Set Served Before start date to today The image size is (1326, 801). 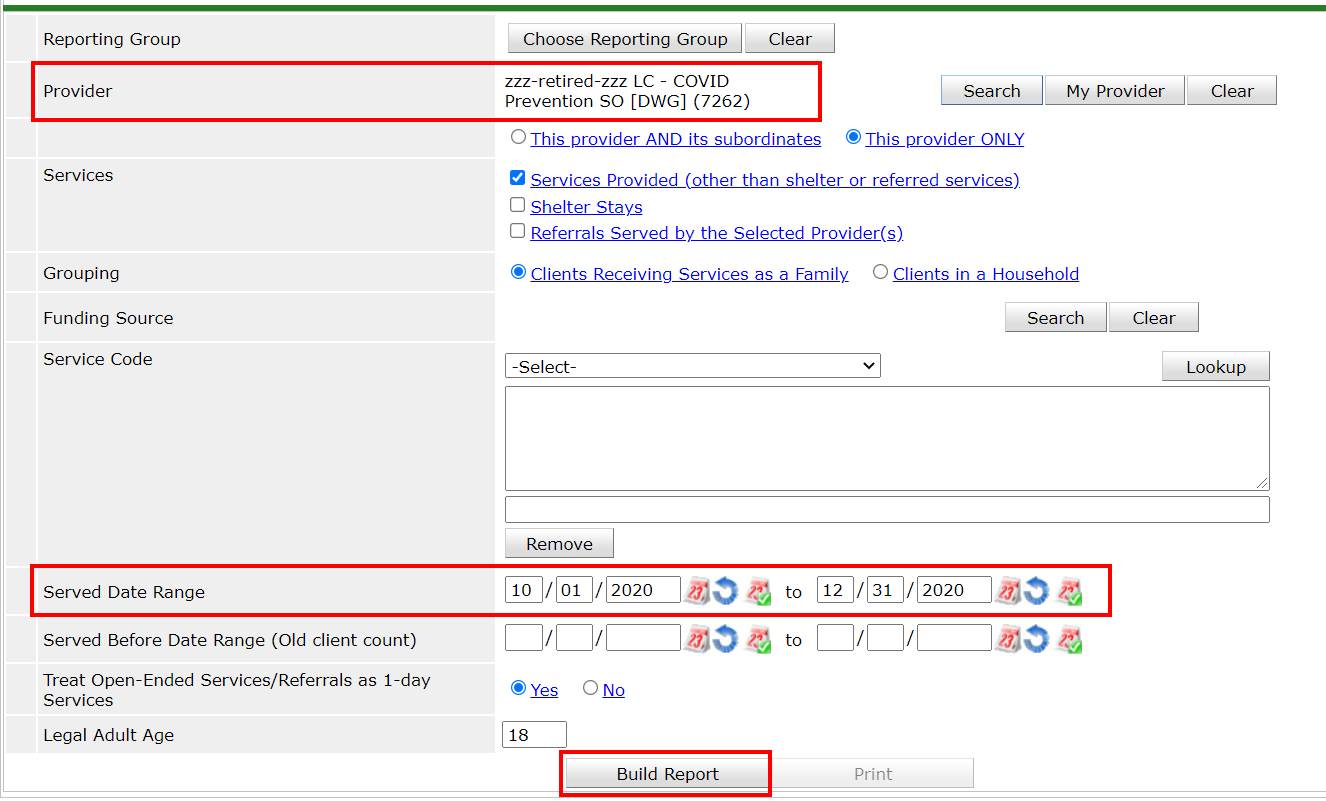[758, 638]
